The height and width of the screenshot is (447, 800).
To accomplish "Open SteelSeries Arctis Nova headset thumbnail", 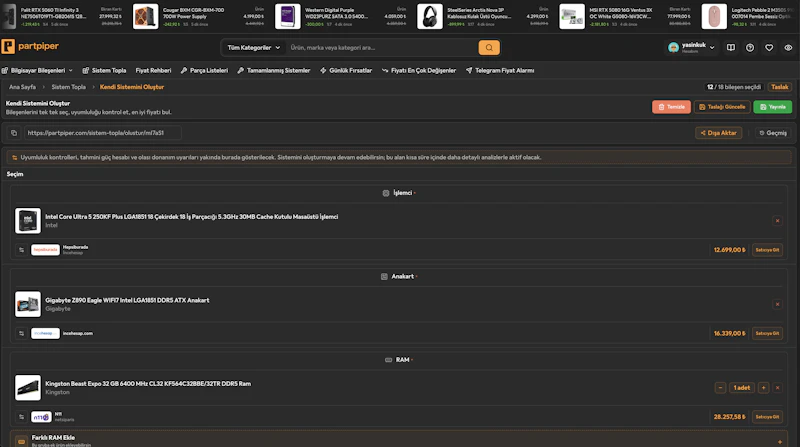I will click(430, 16).
